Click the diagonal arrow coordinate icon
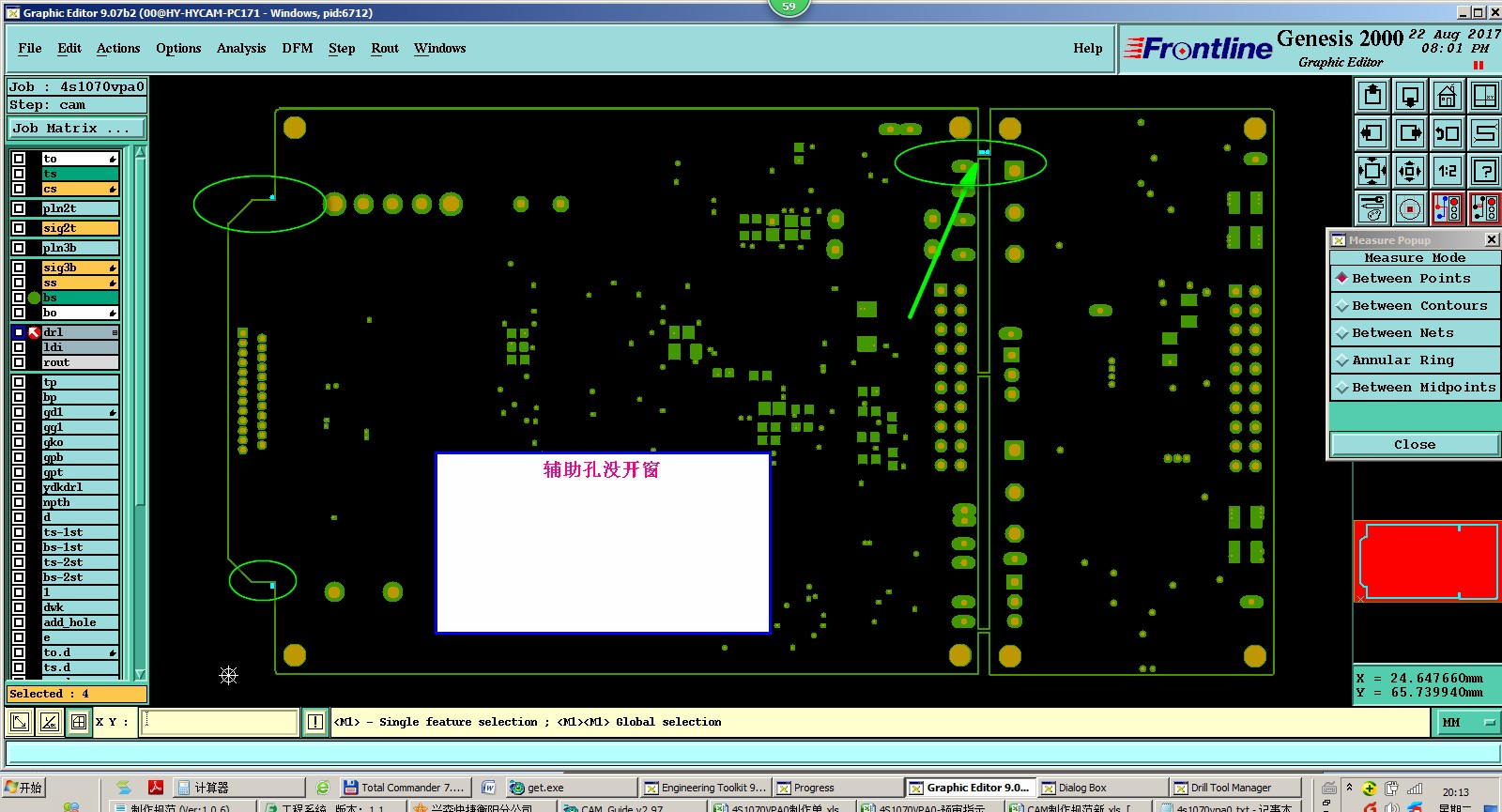1502x812 pixels. [x=19, y=722]
